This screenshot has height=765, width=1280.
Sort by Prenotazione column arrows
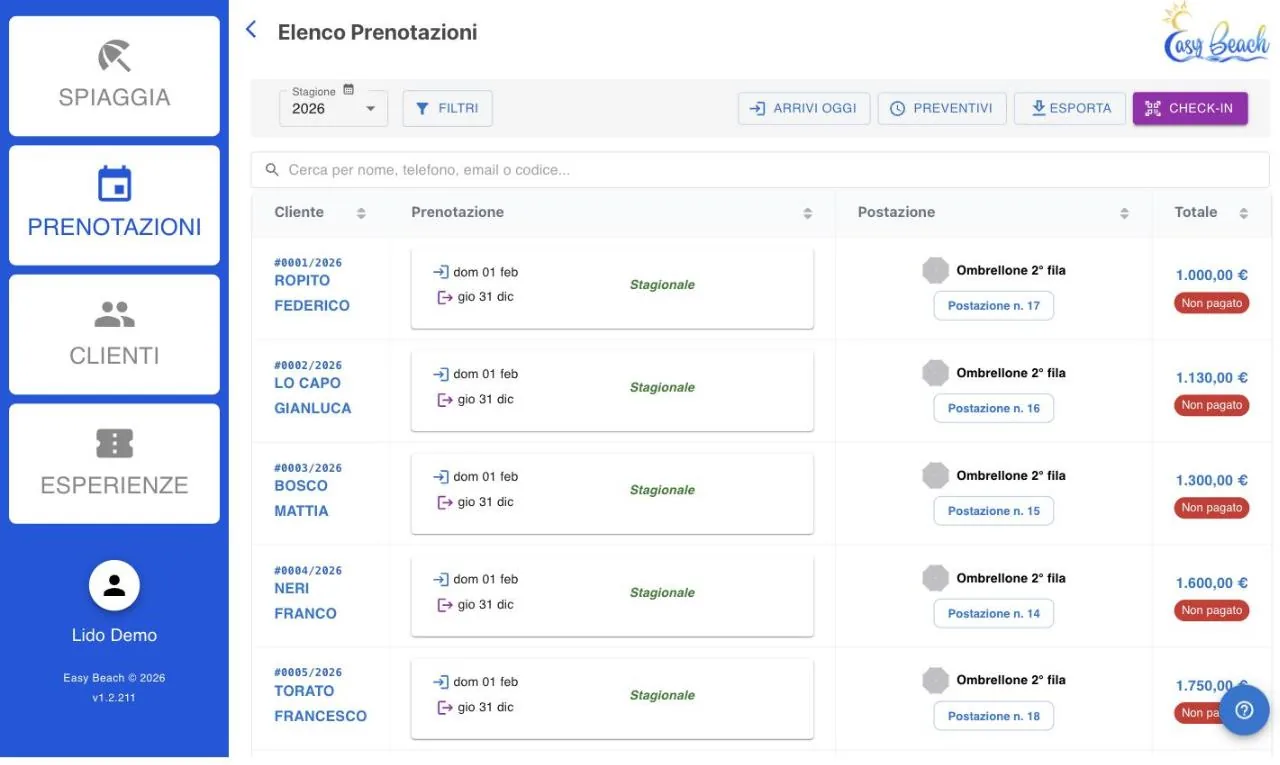[807, 213]
